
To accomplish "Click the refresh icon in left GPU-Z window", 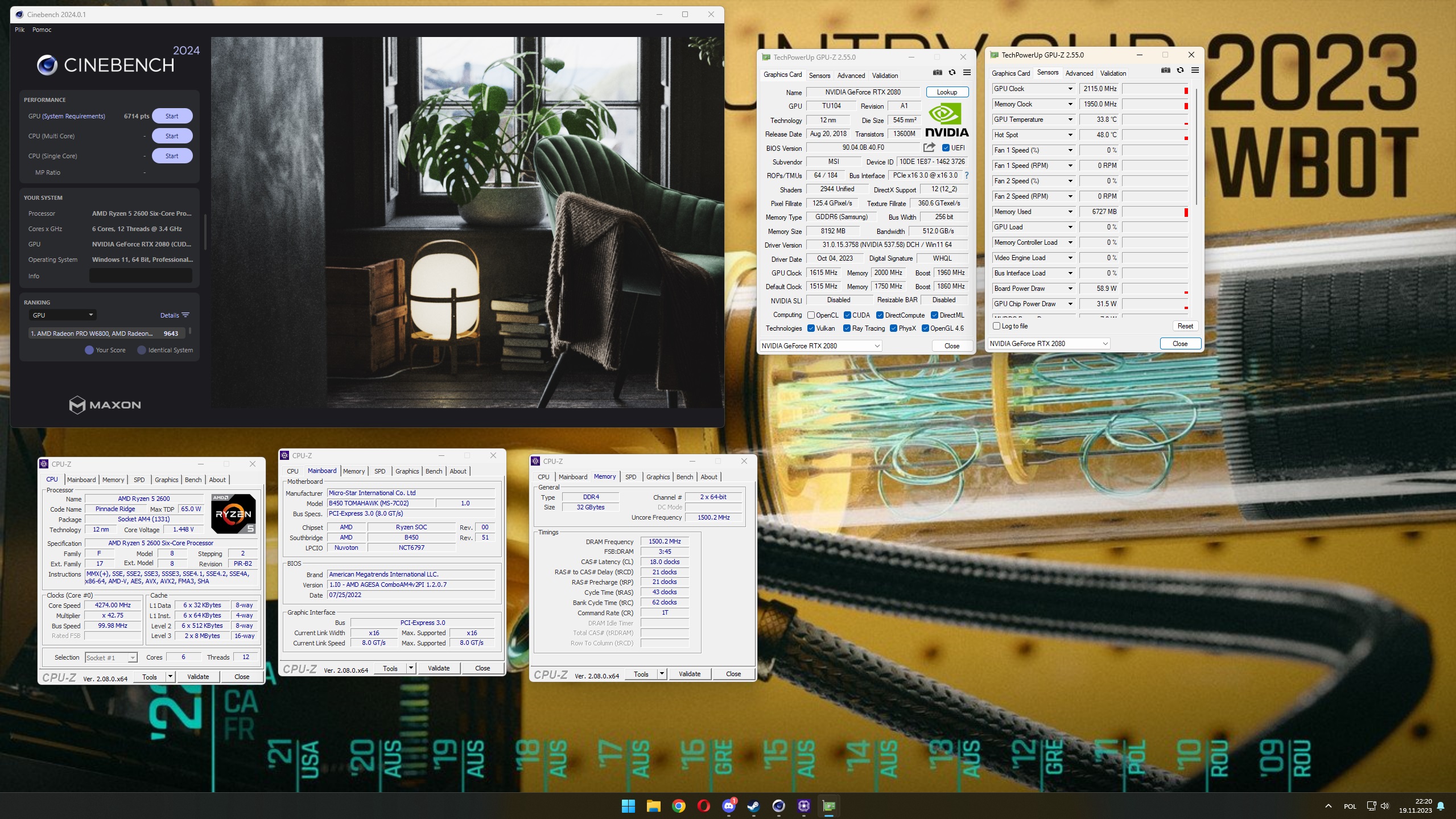I will click(952, 73).
